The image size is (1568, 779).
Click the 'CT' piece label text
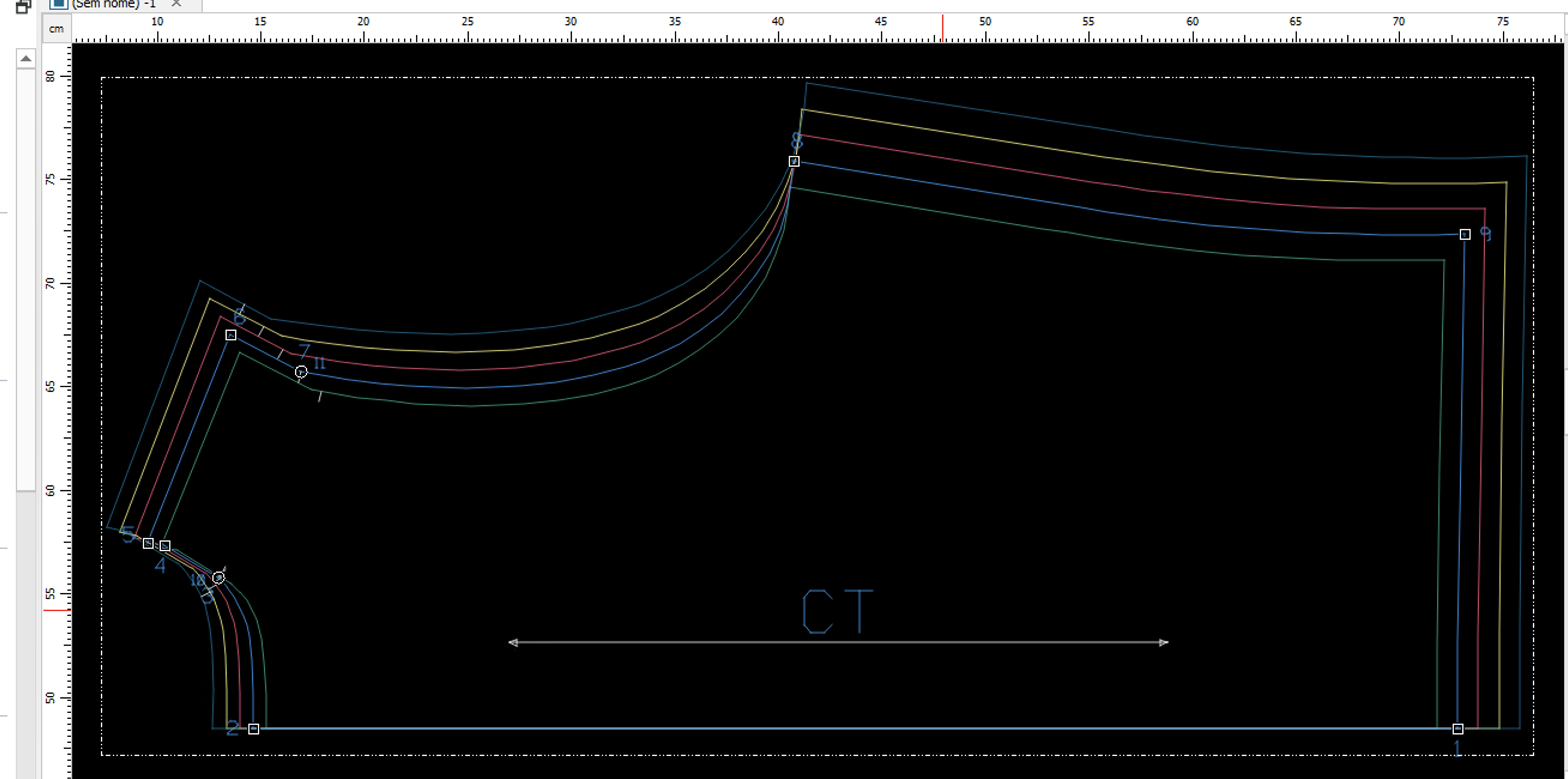click(837, 612)
